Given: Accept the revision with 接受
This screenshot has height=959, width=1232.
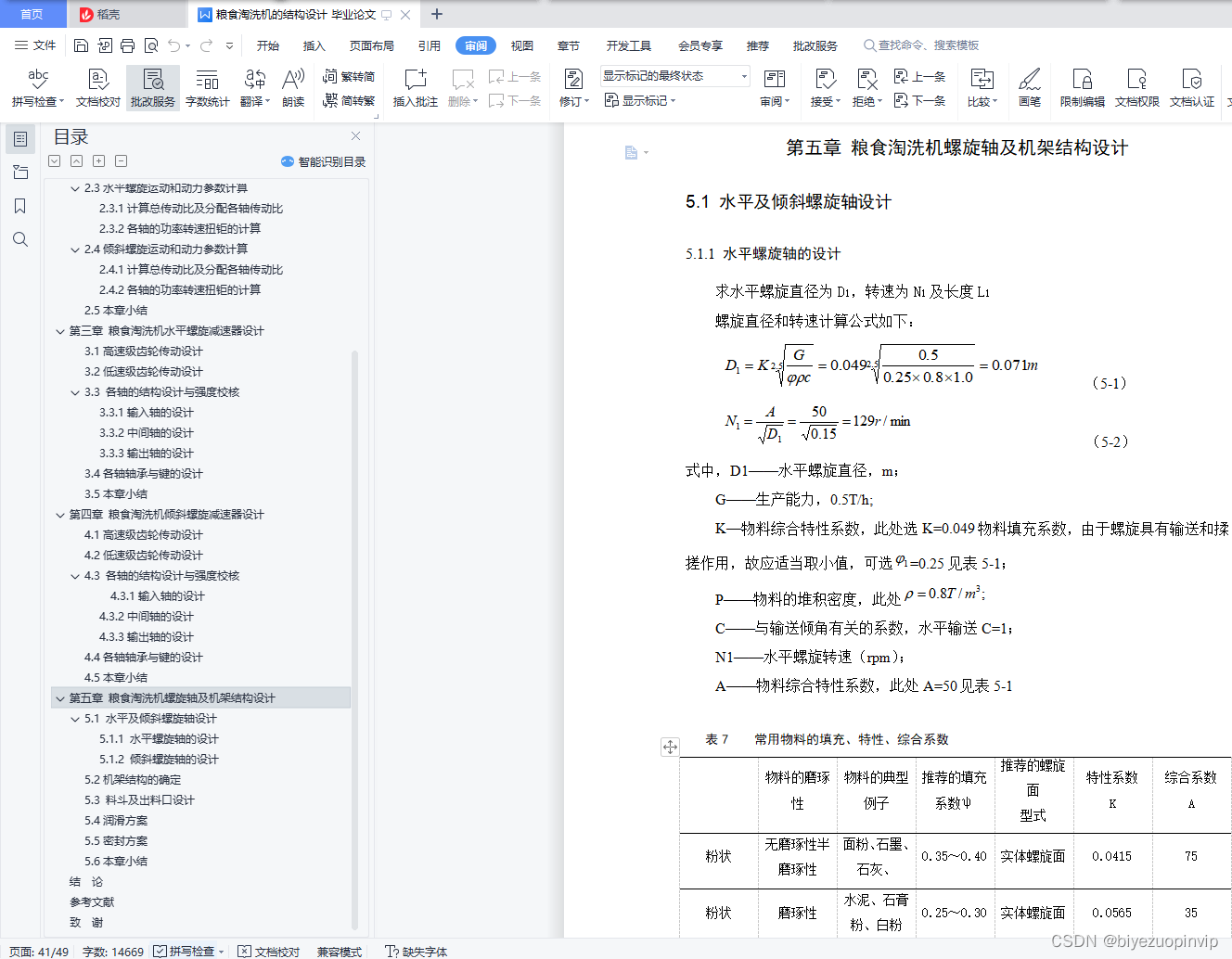Looking at the screenshot, I should (x=825, y=88).
